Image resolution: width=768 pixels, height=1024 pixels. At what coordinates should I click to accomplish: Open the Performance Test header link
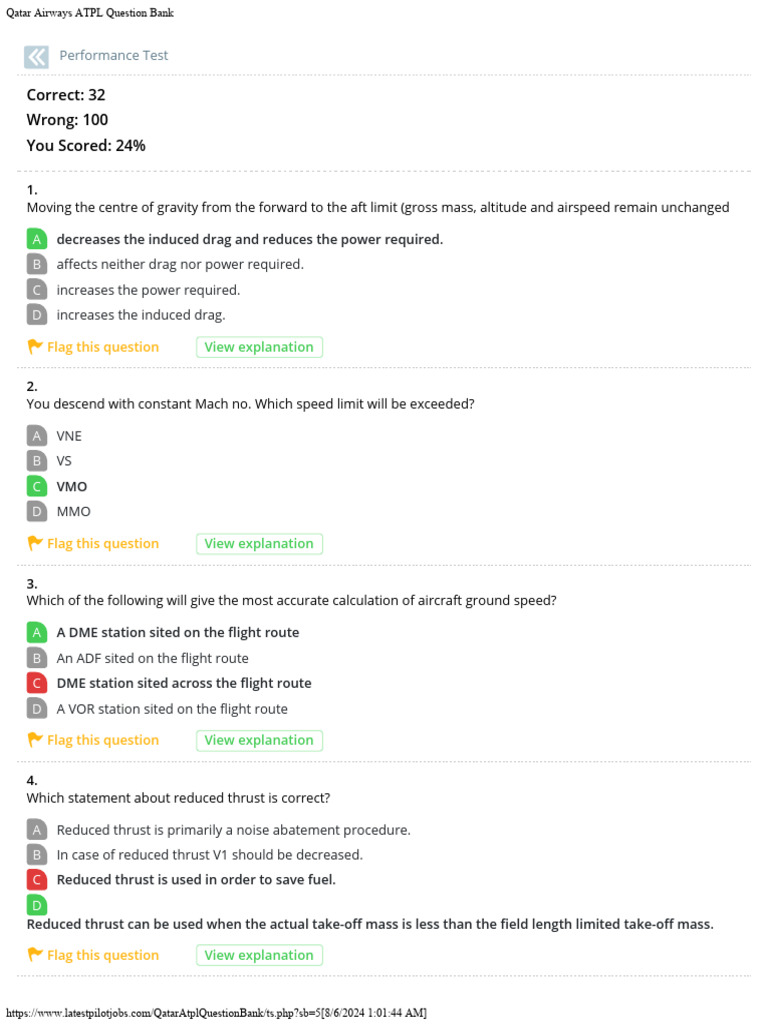click(x=114, y=56)
